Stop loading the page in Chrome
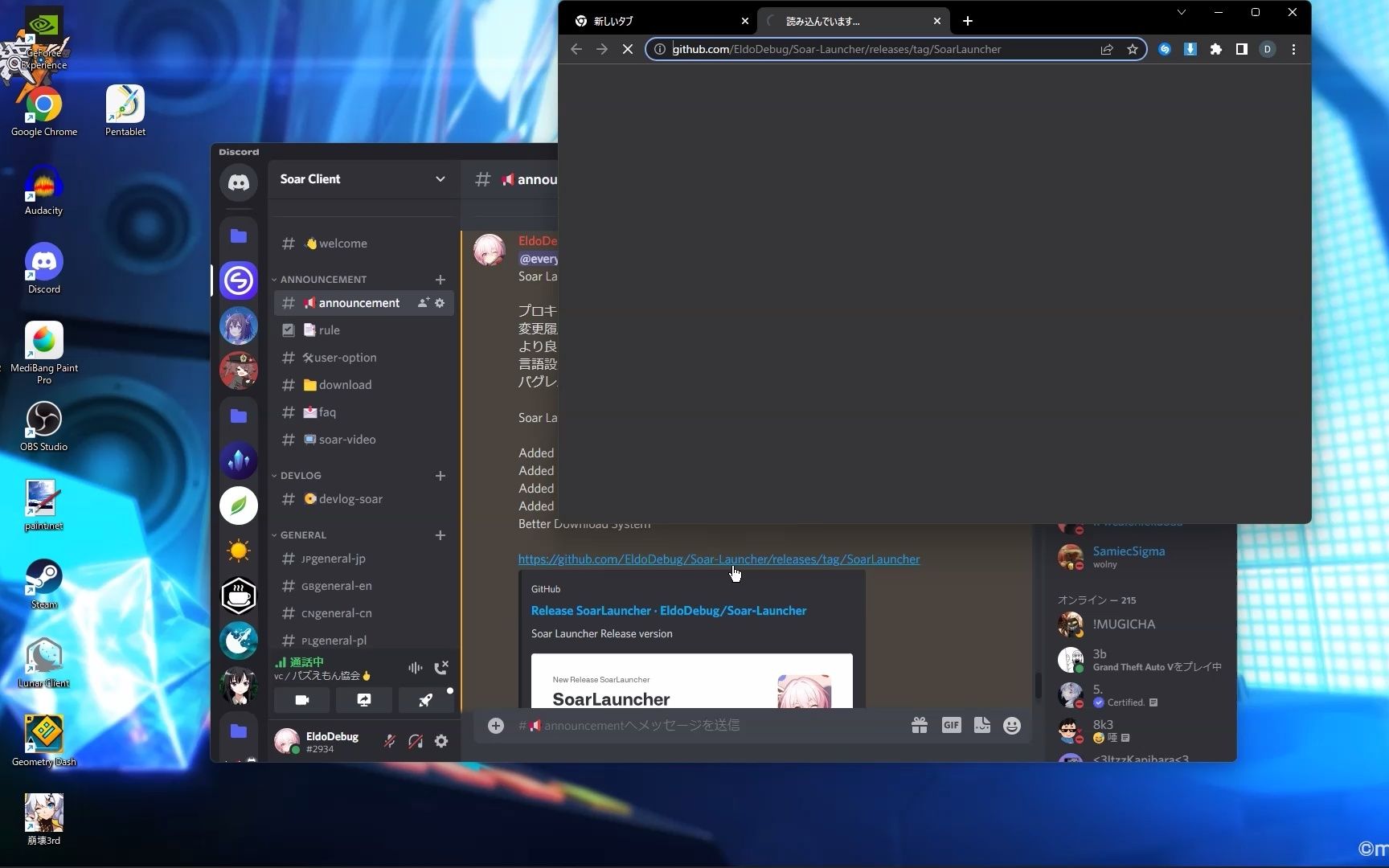The image size is (1389, 868). (628, 50)
